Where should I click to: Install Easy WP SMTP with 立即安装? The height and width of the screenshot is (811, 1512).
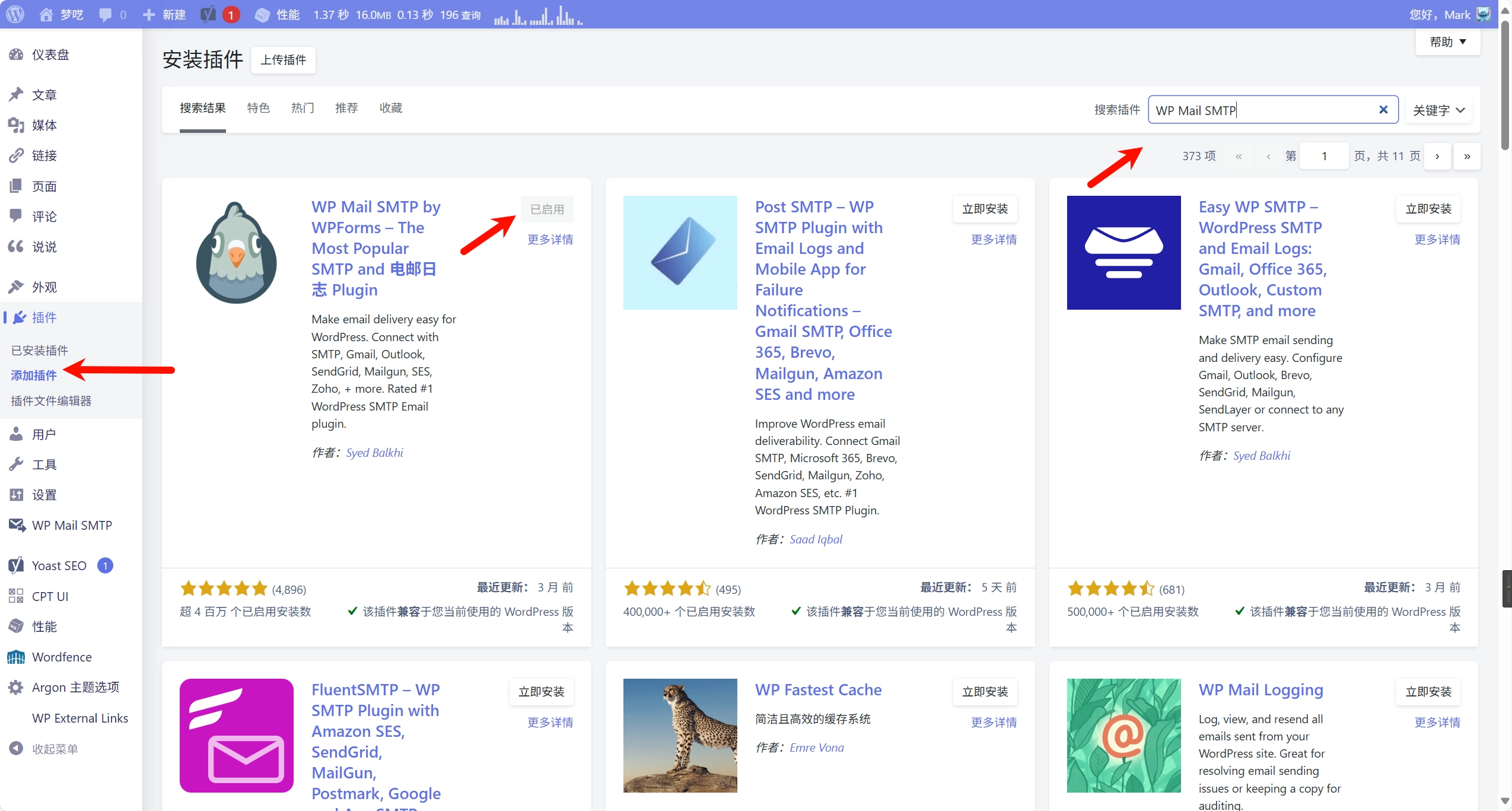(1429, 209)
